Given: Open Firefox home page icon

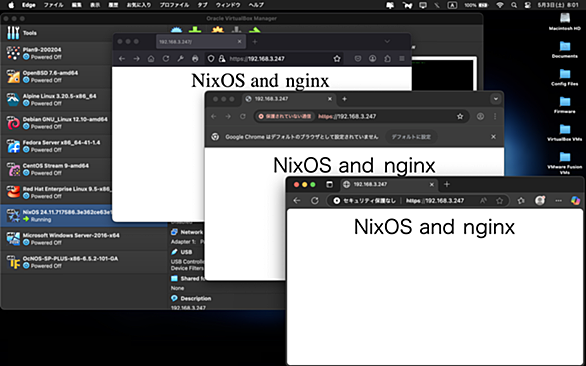Looking at the screenshot, I should point(151,59).
